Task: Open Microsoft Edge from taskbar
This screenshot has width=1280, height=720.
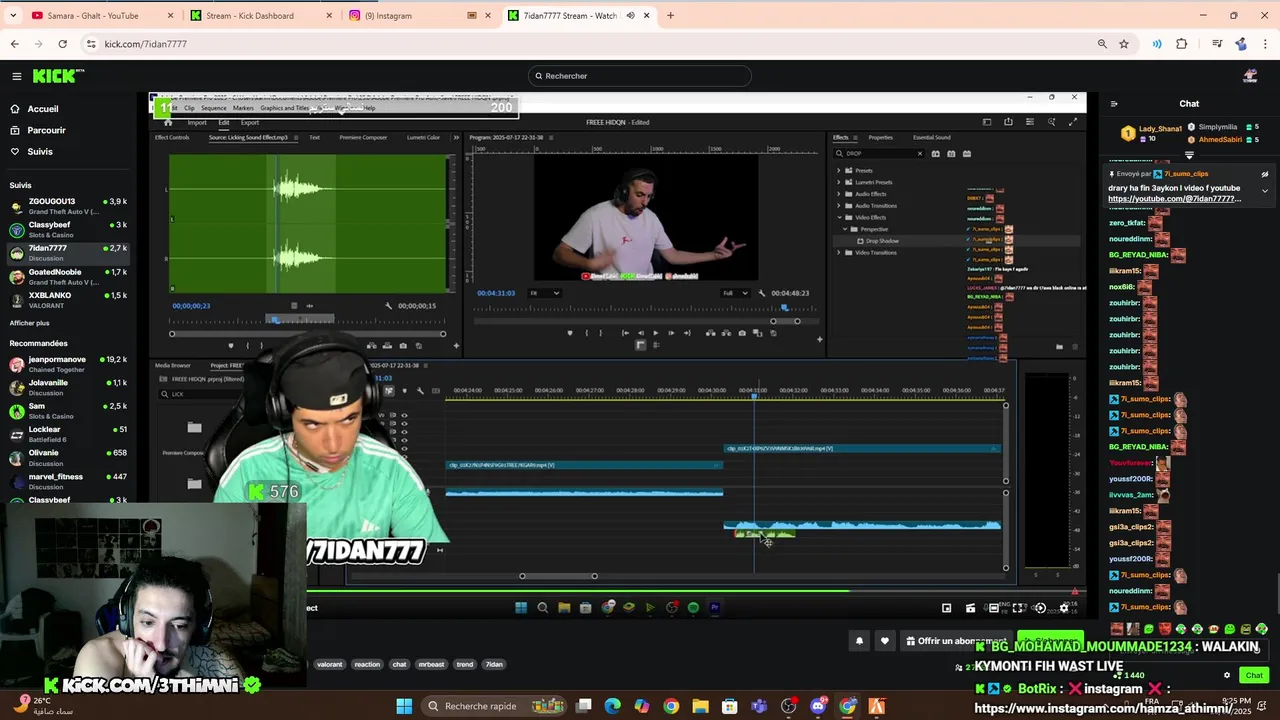Action: pyautogui.click(x=612, y=706)
